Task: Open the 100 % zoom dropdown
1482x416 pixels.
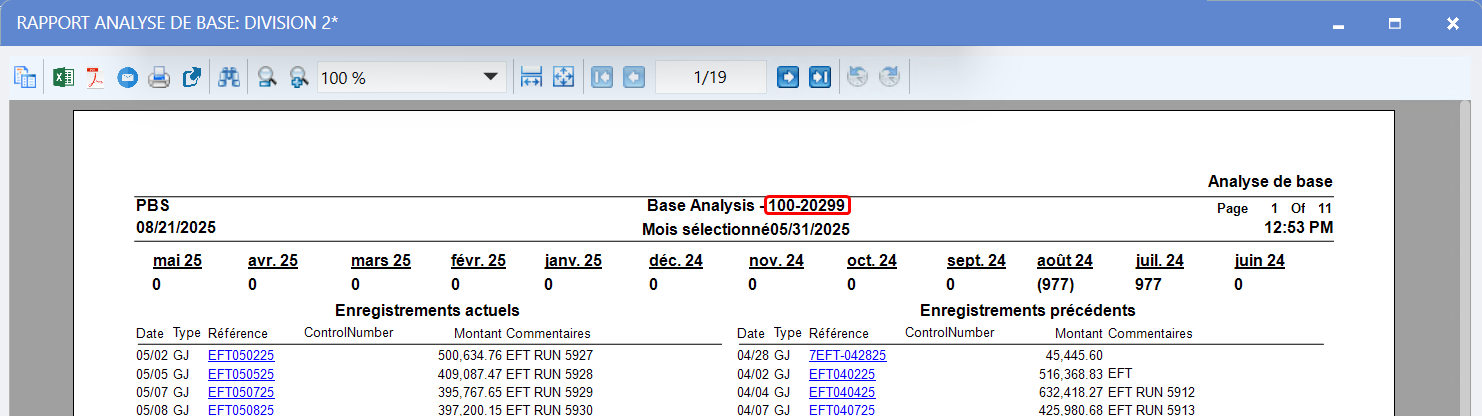Action: pos(490,78)
